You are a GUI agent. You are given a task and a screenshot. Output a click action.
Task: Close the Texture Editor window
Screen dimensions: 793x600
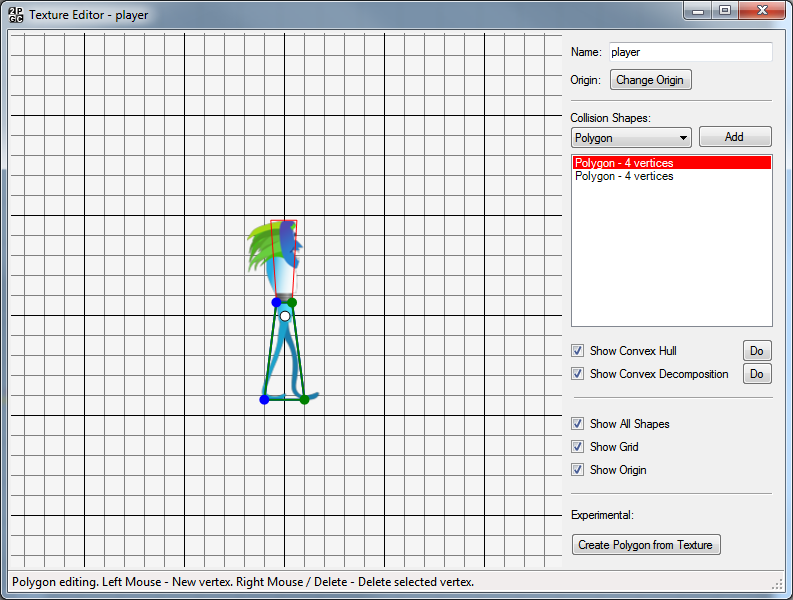pyautogui.click(x=762, y=11)
